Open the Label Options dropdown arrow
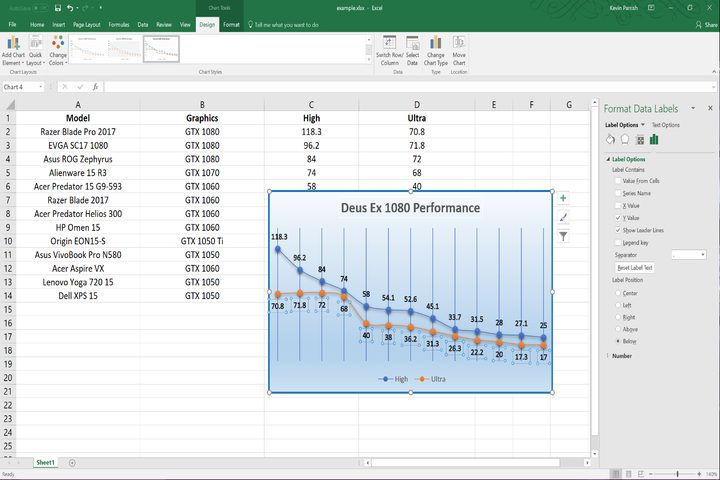 coord(643,125)
